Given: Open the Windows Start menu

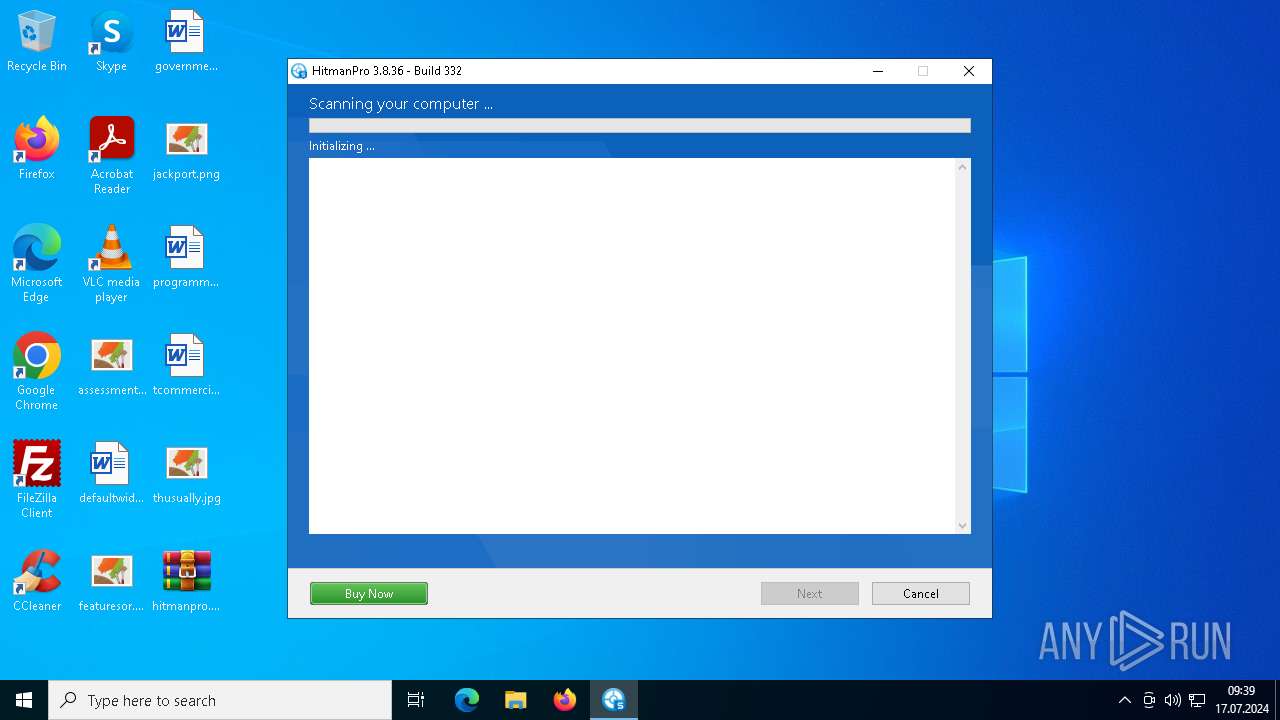Looking at the screenshot, I should [x=24, y=700].
